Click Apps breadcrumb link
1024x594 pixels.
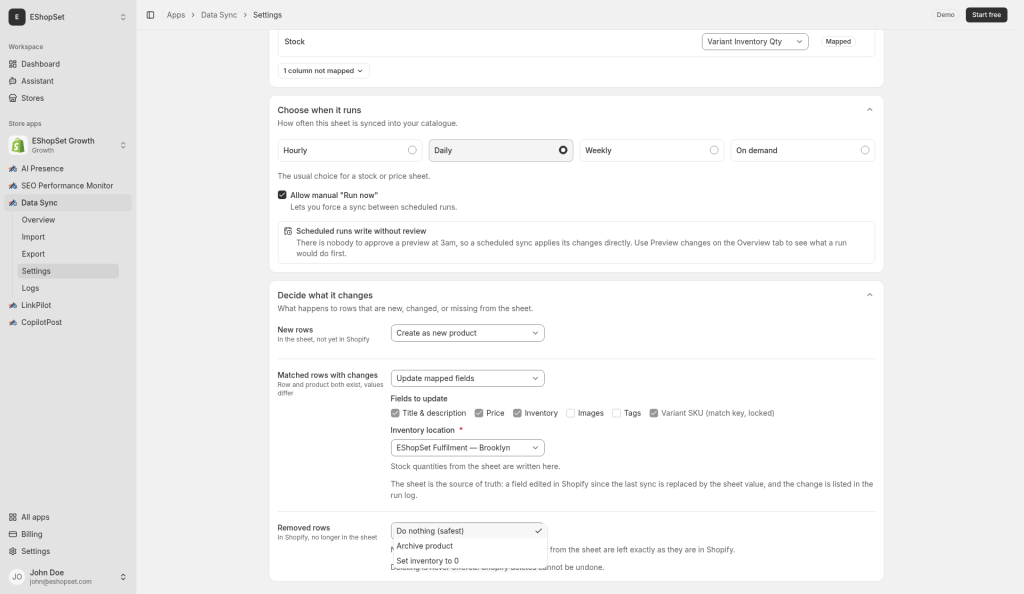click(x=176, y=15)
